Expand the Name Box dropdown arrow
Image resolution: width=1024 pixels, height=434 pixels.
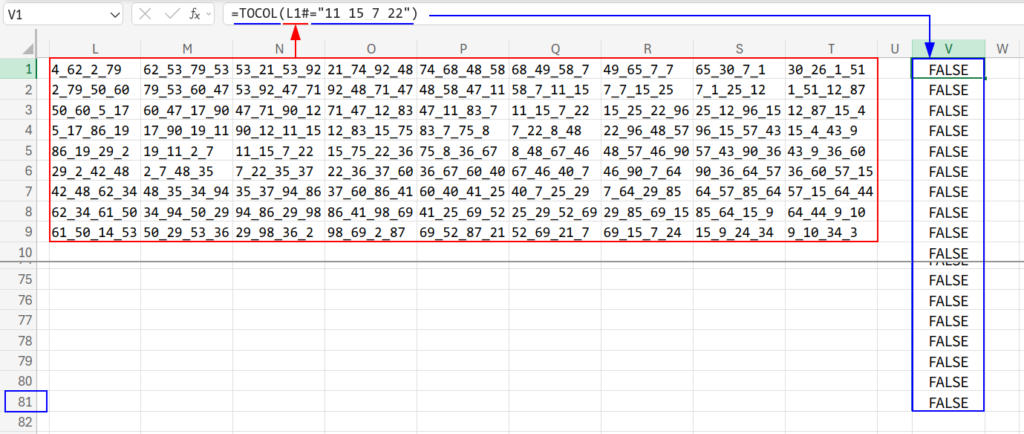click(x=113, y=14)
